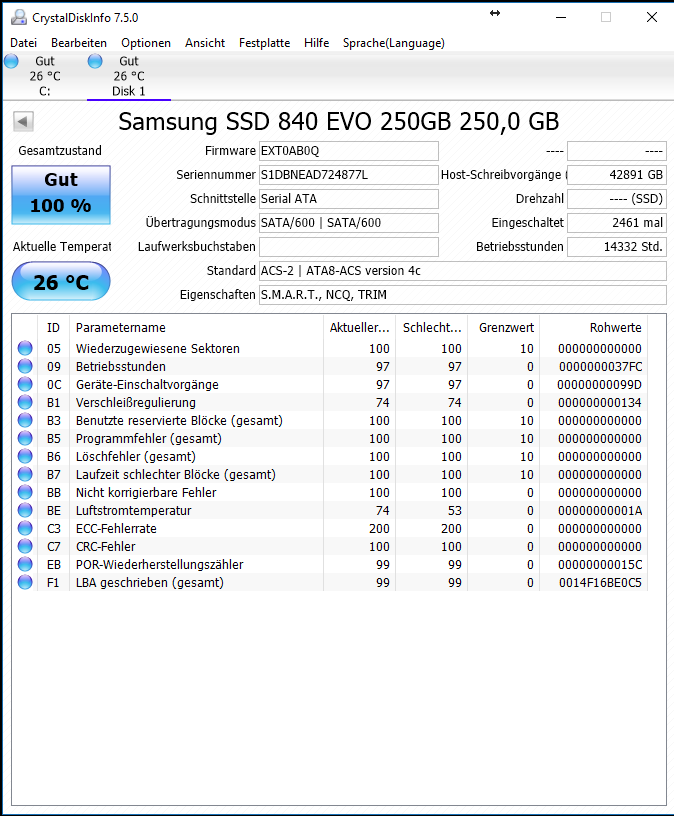The height and width of the screenshot is (816, 674).
Task: Click the Betriebsstunden value 14332 Std.
Action: coord(617,247)
